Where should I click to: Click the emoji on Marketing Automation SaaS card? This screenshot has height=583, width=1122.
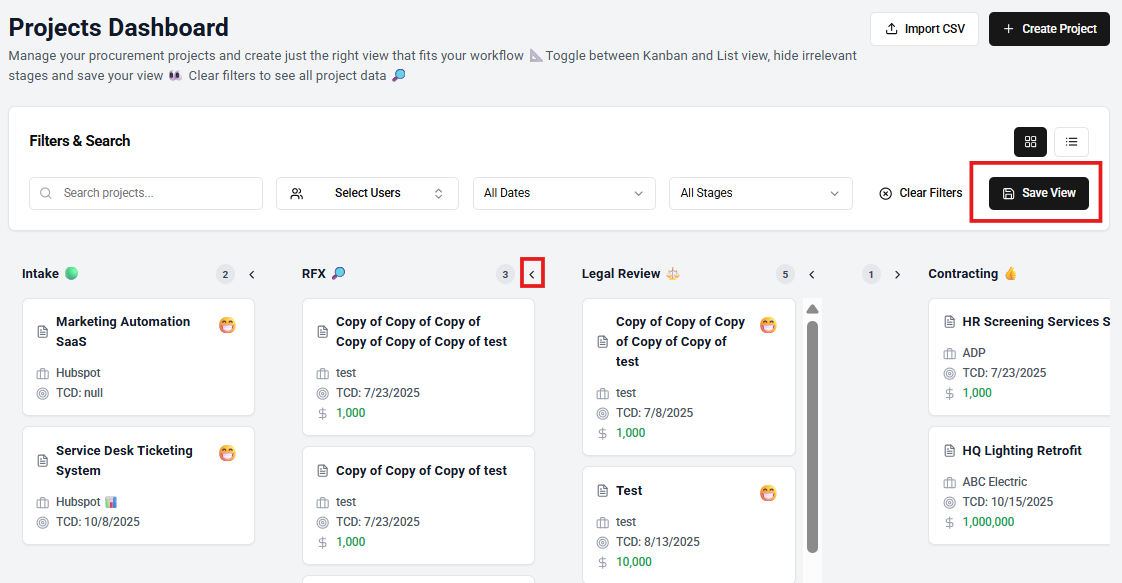pos(227,325)
